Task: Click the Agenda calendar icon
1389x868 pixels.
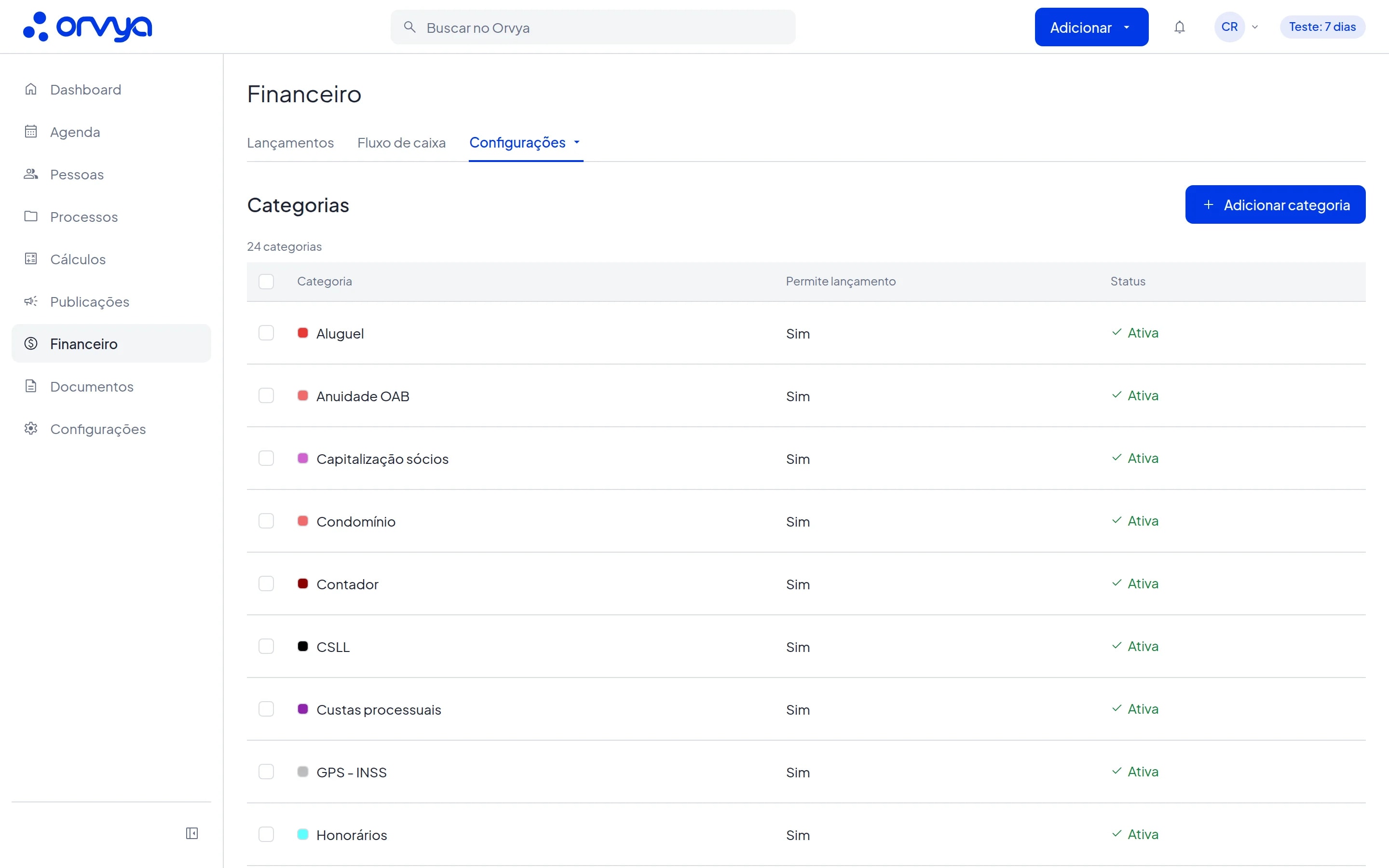Action: tap(31, 132)
